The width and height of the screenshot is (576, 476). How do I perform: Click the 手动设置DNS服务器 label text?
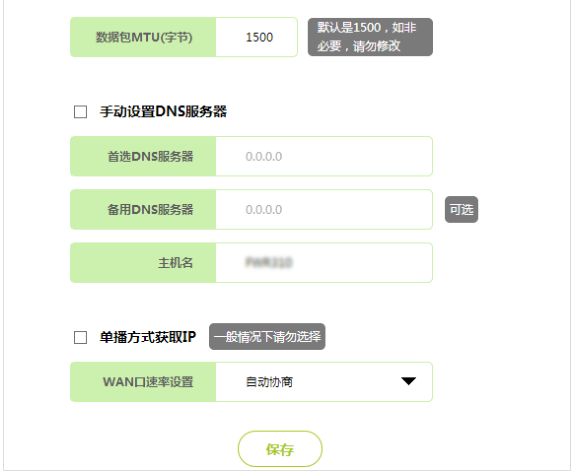[163, 112]
